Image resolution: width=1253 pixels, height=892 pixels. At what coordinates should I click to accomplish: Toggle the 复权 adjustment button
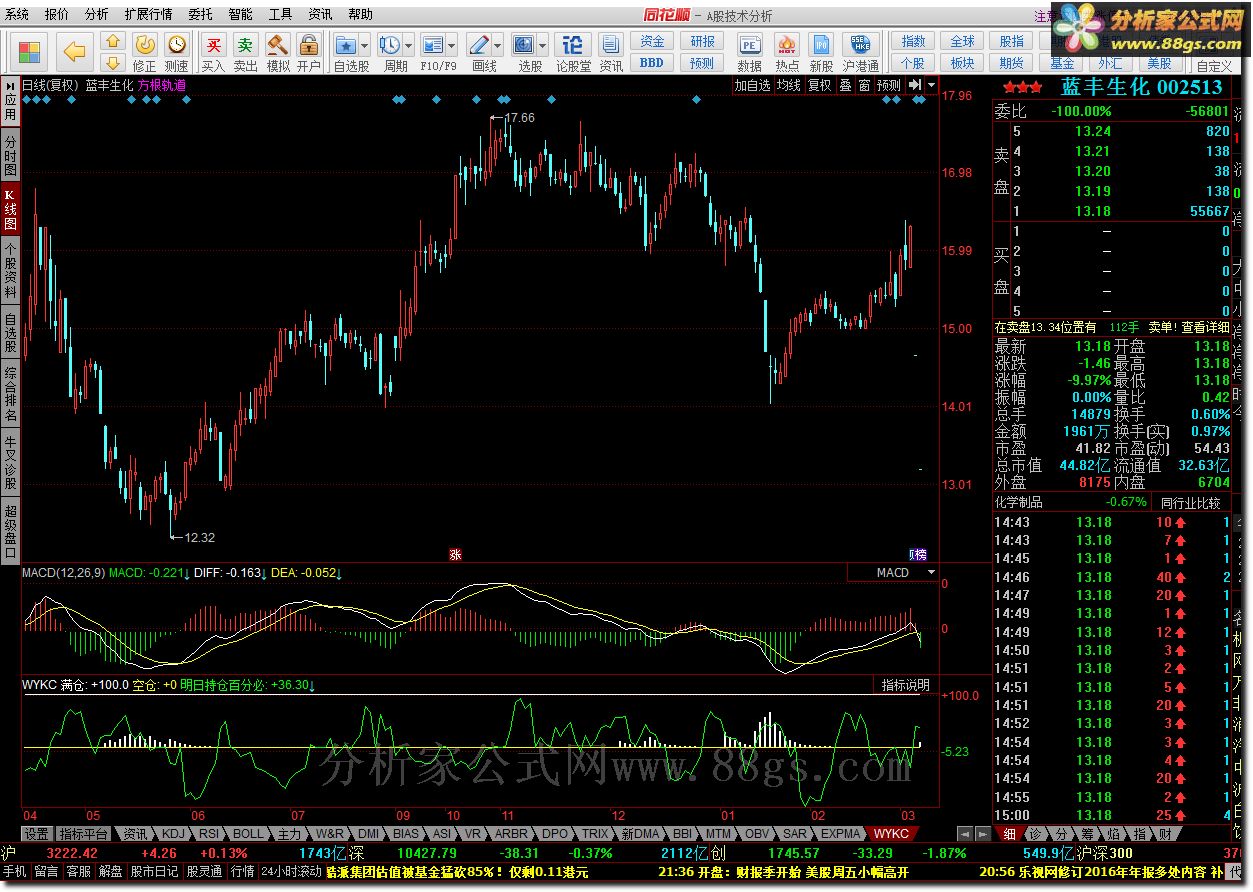[819, 86]
